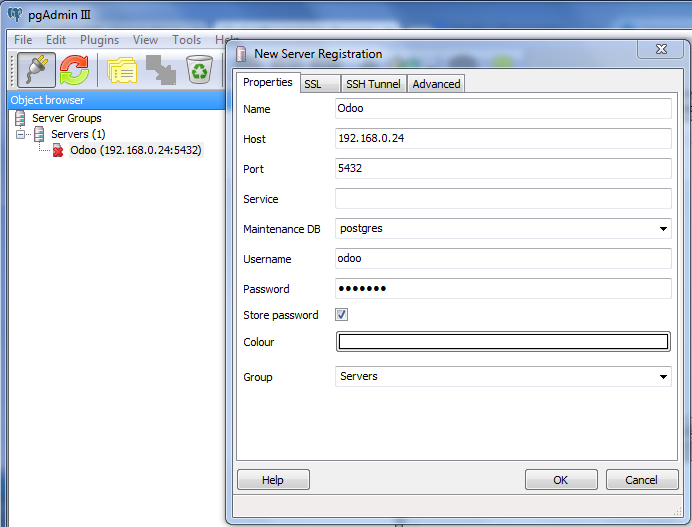
Task: Open the File menu
Action: [23, 40]
